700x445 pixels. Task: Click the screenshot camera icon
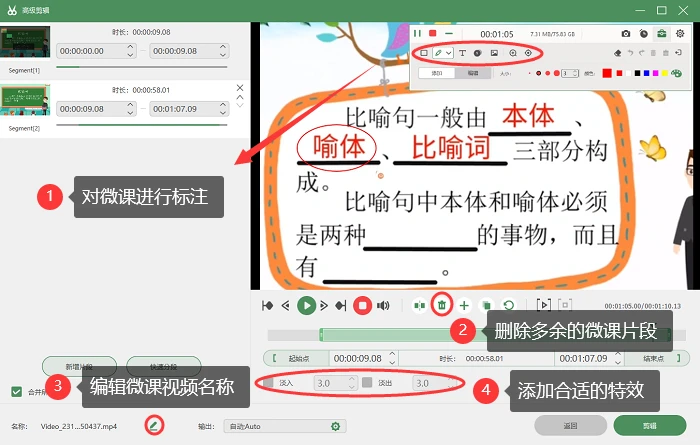tap(626, 33)
